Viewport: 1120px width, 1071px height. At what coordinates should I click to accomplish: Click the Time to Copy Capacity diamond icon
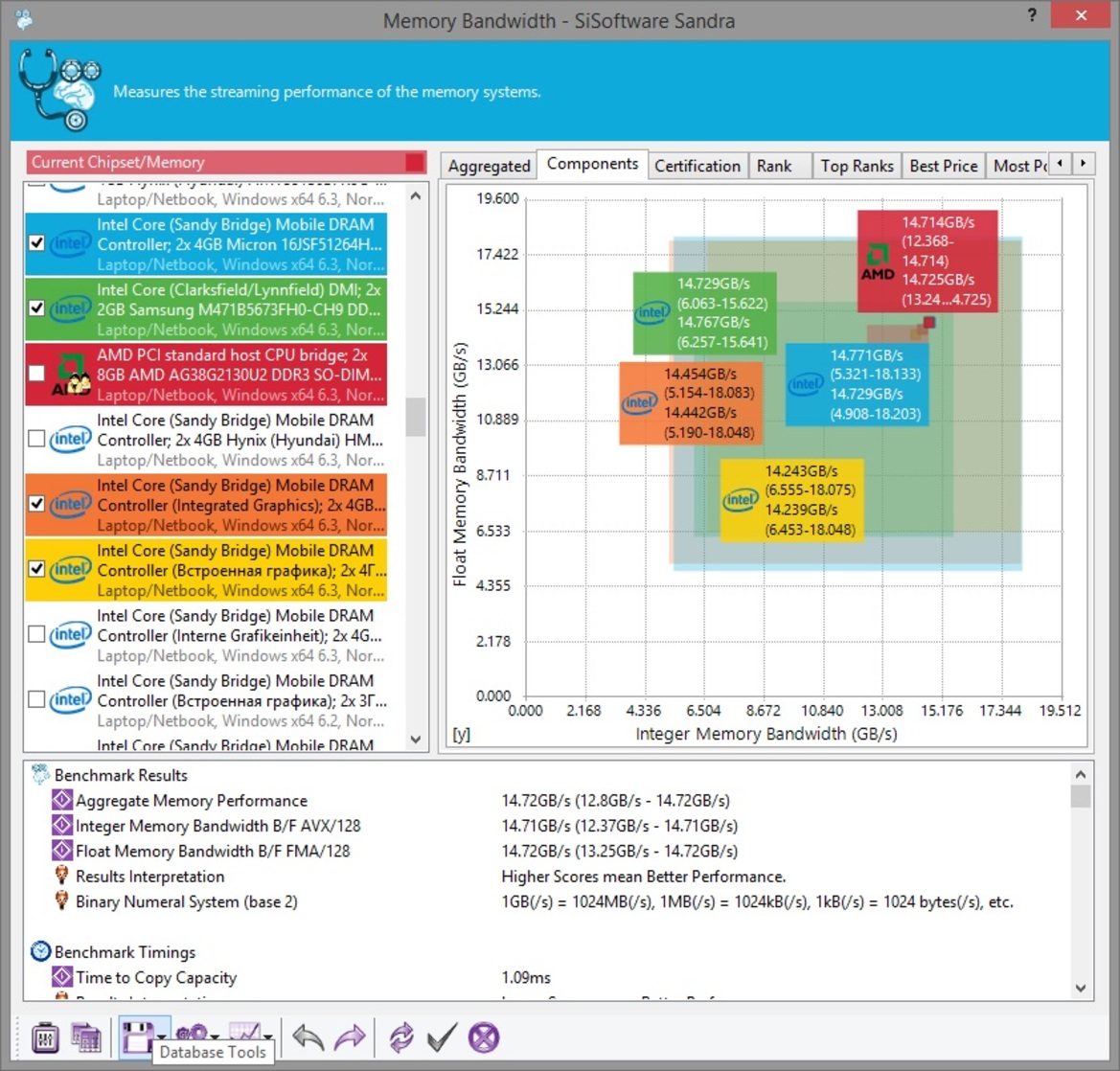coord(62,976)
